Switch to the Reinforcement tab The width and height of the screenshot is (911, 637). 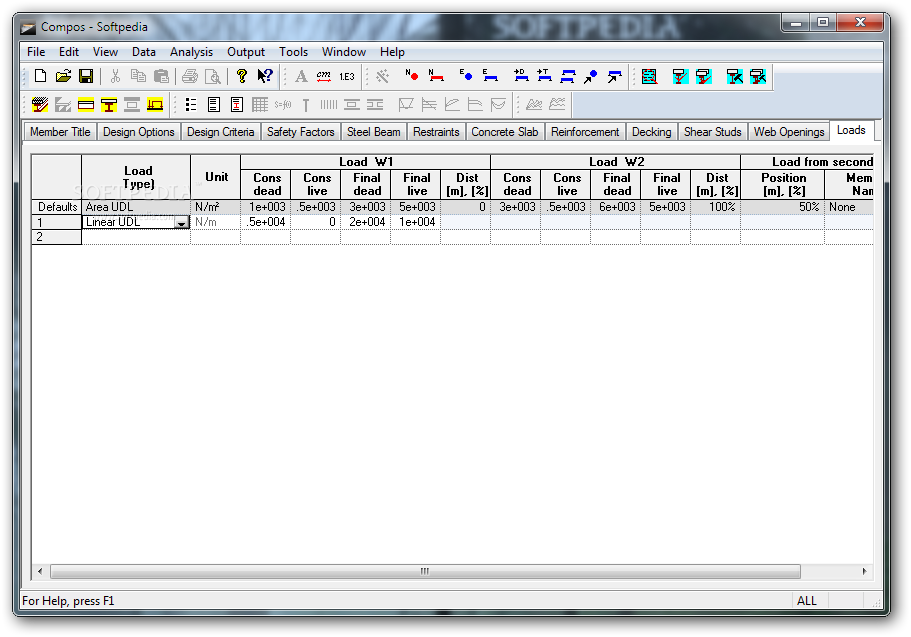click(x=585, y=132)
